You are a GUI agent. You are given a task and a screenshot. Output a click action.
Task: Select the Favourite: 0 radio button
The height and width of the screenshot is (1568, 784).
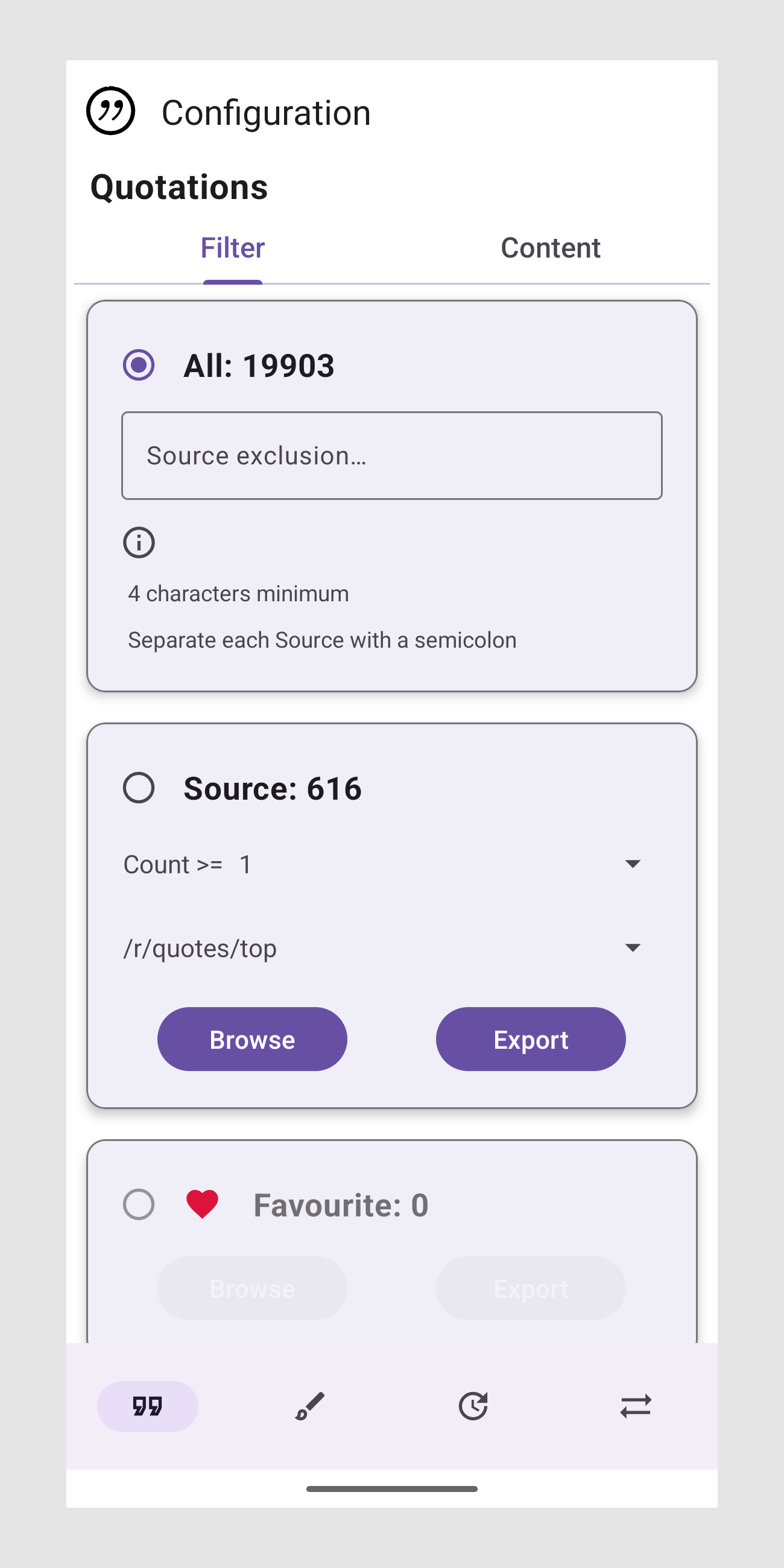pyautogui.click(x=139, y=1204)
